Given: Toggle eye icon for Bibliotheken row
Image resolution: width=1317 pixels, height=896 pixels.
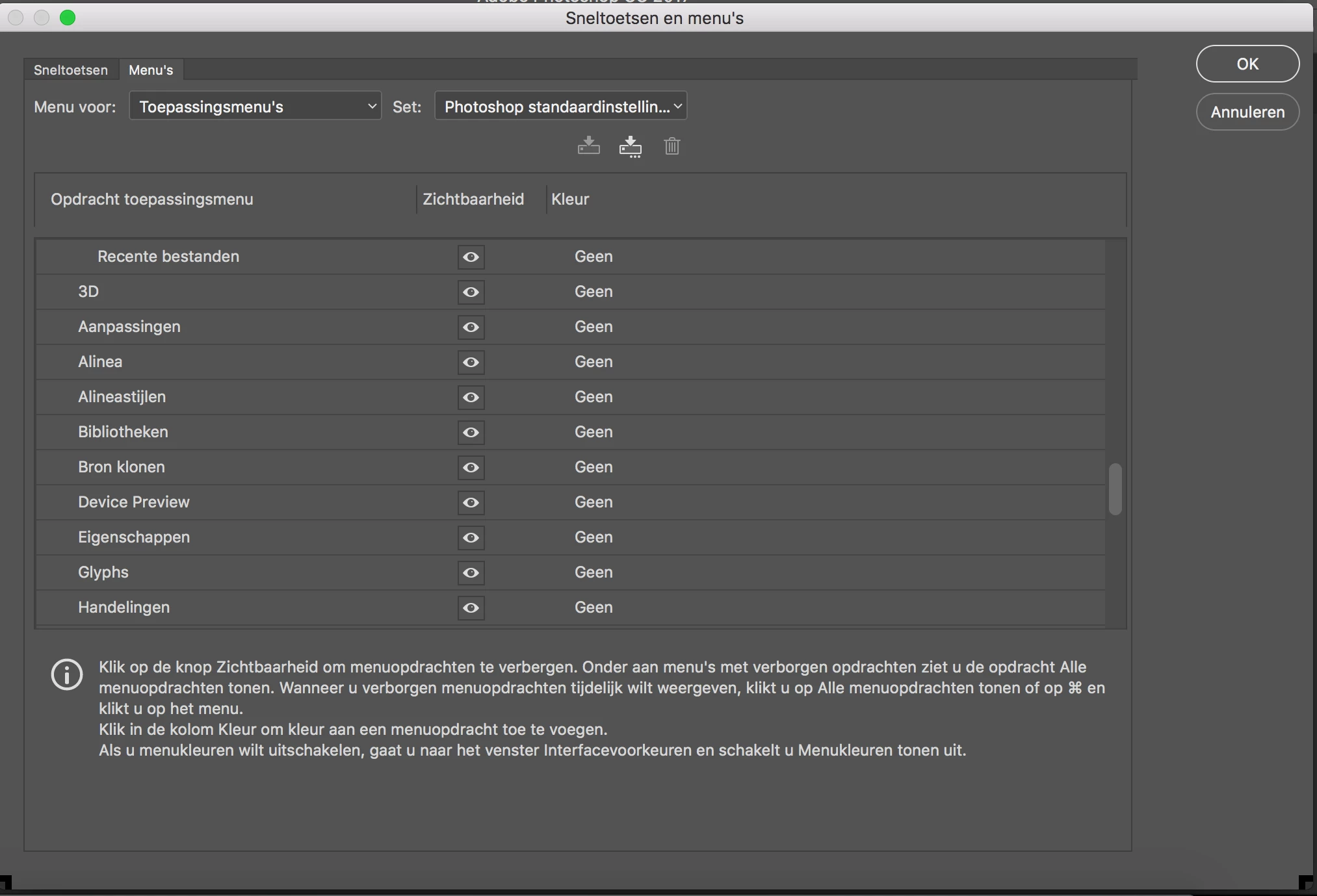Looking at the screenshot, I should pos(471,433).
